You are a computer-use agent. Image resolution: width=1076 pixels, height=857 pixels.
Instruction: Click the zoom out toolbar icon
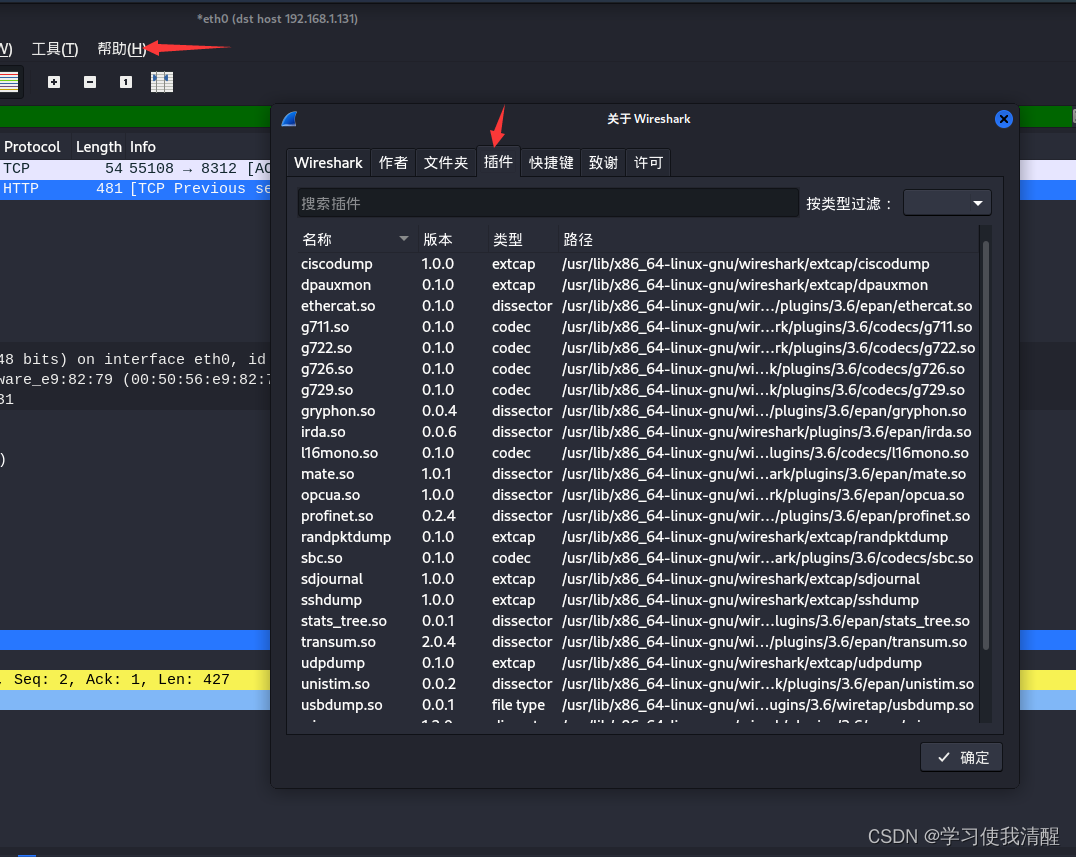(90, 82)
